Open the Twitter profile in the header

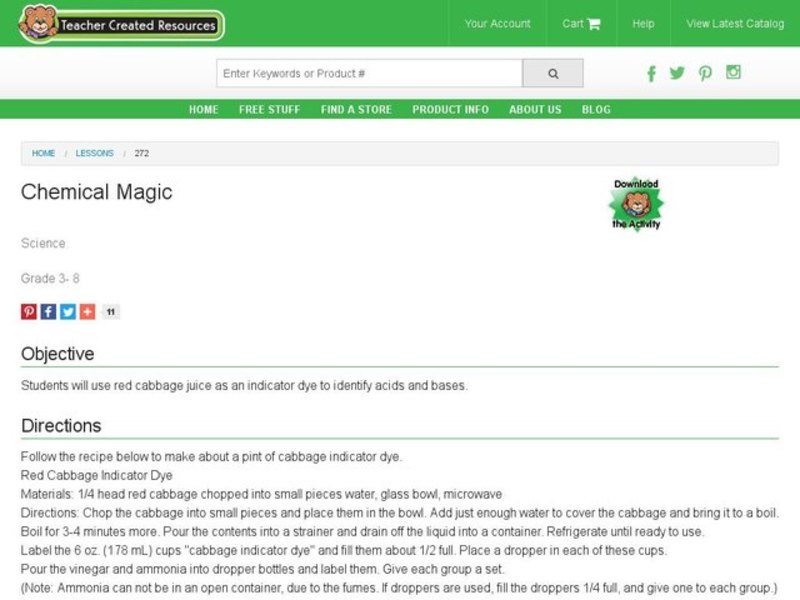678,73
